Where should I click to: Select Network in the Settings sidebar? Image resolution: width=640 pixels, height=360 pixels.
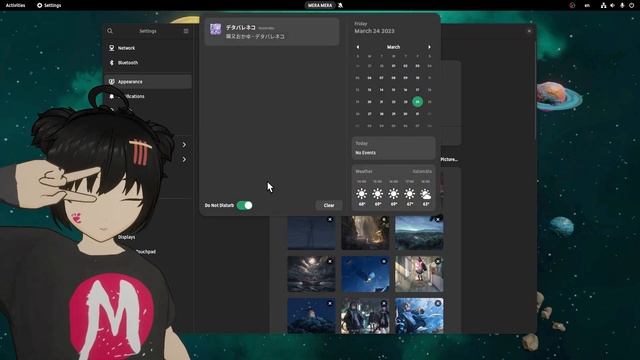(148, 48)
